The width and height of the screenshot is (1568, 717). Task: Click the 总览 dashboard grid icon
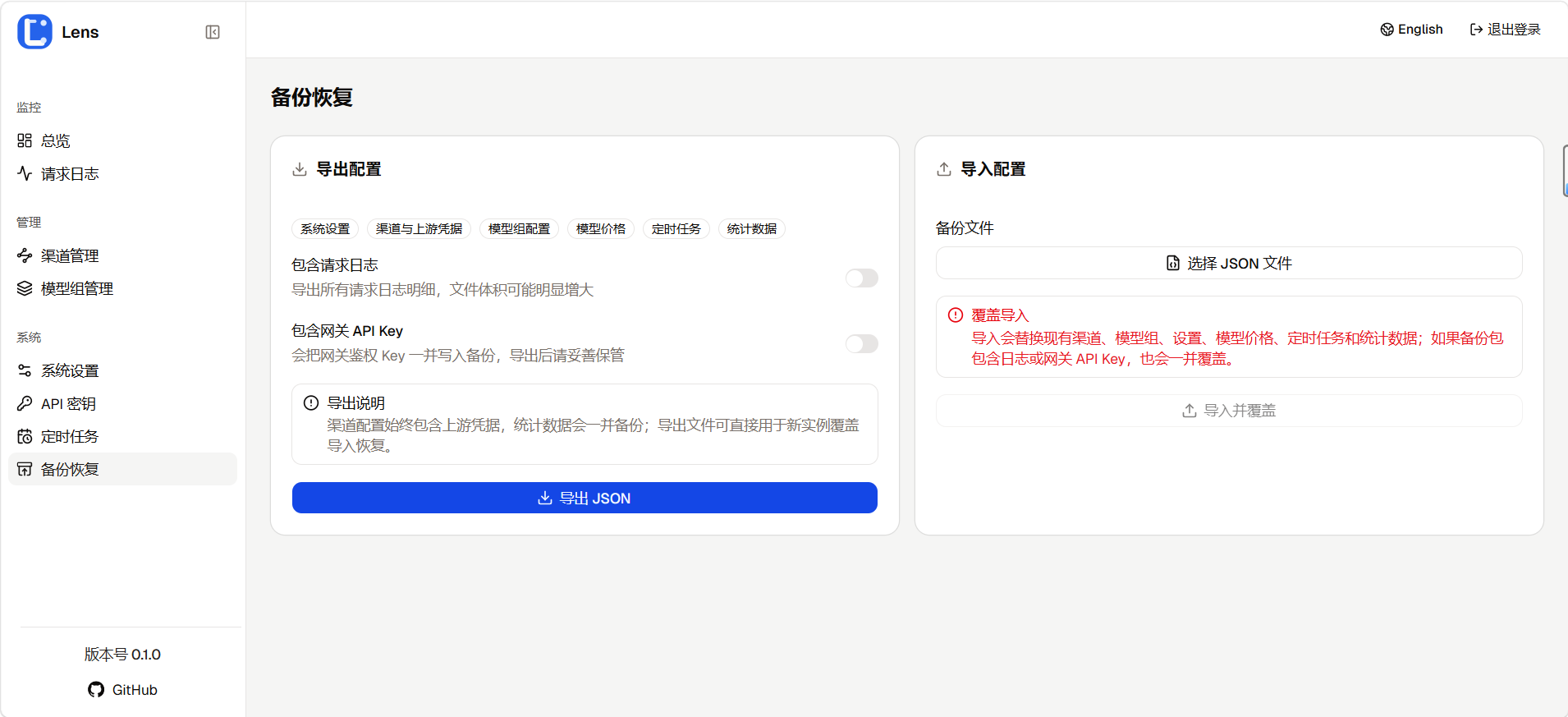(x=25, y=140)
